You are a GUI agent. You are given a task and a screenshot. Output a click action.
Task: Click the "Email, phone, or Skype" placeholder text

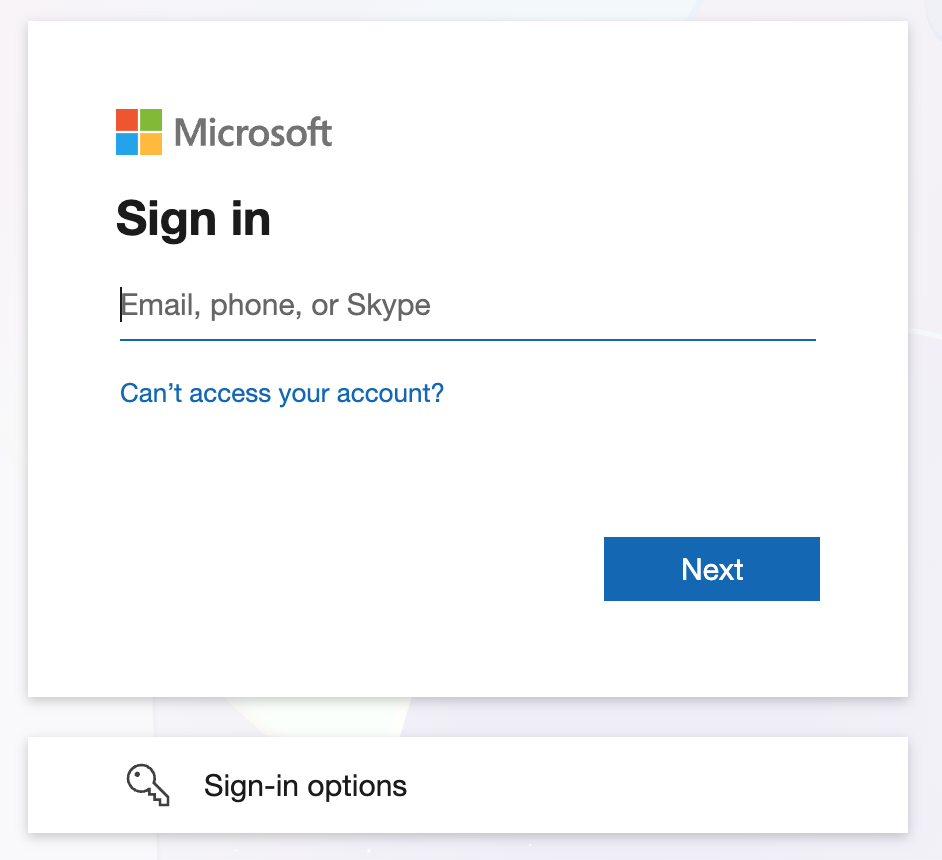tap(276, 305)
